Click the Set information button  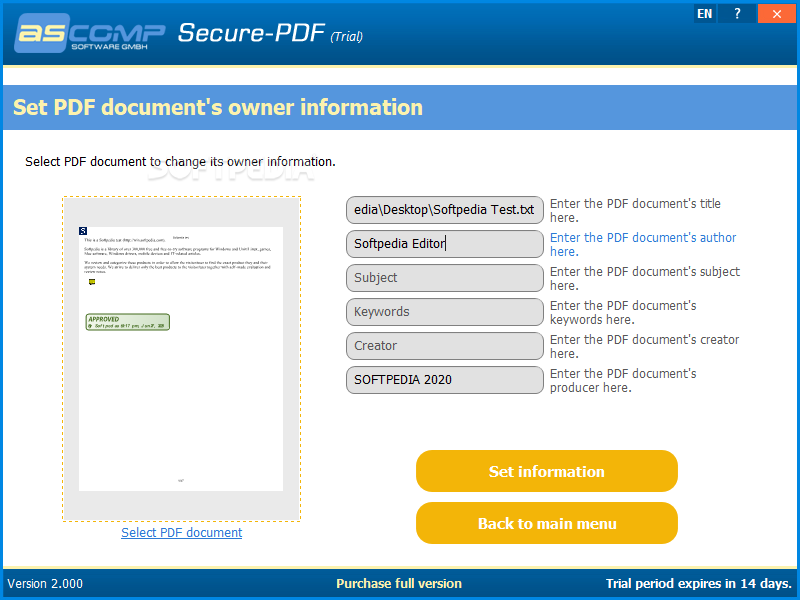(x=546, y=471)
